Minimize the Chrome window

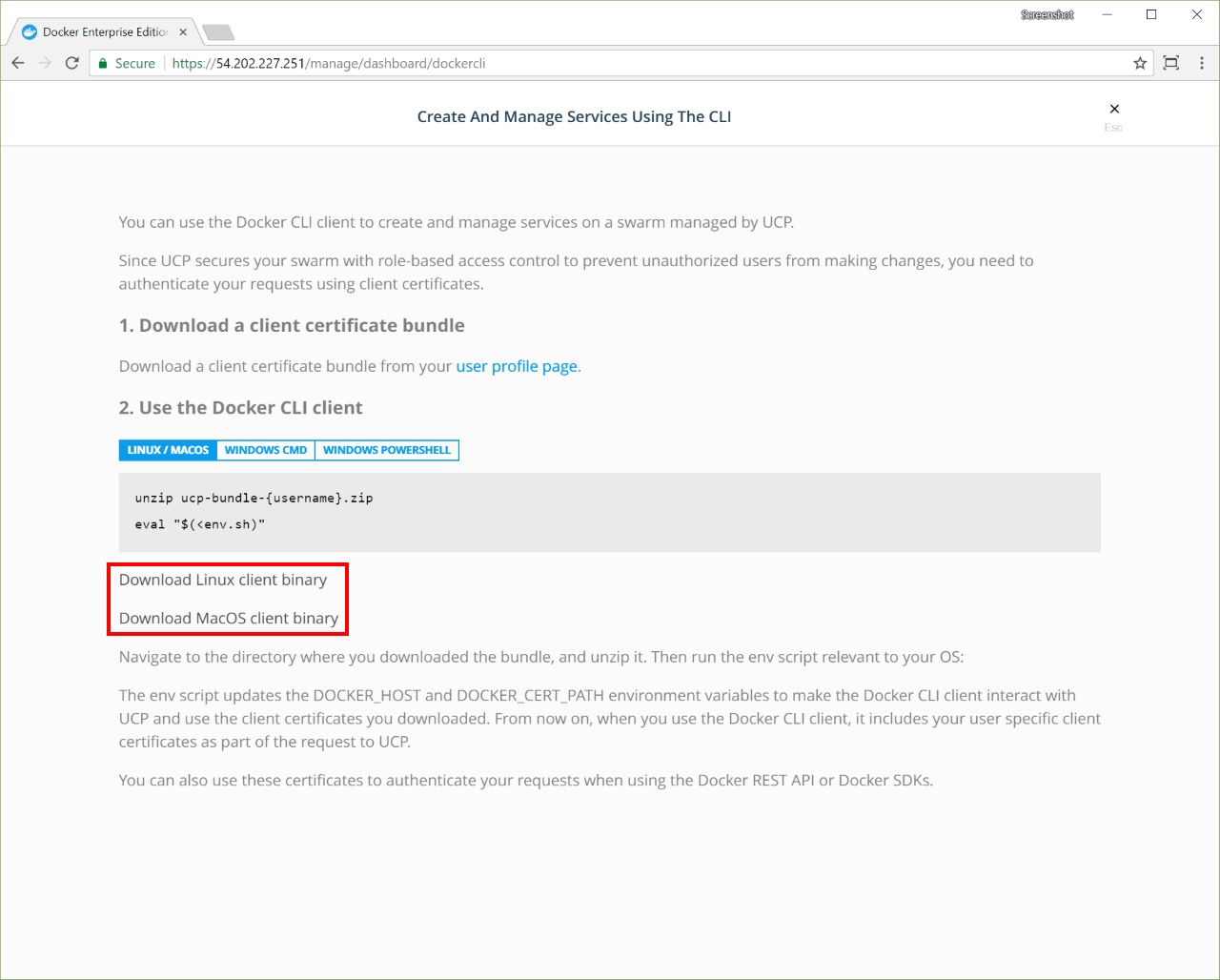[1108, 14]
